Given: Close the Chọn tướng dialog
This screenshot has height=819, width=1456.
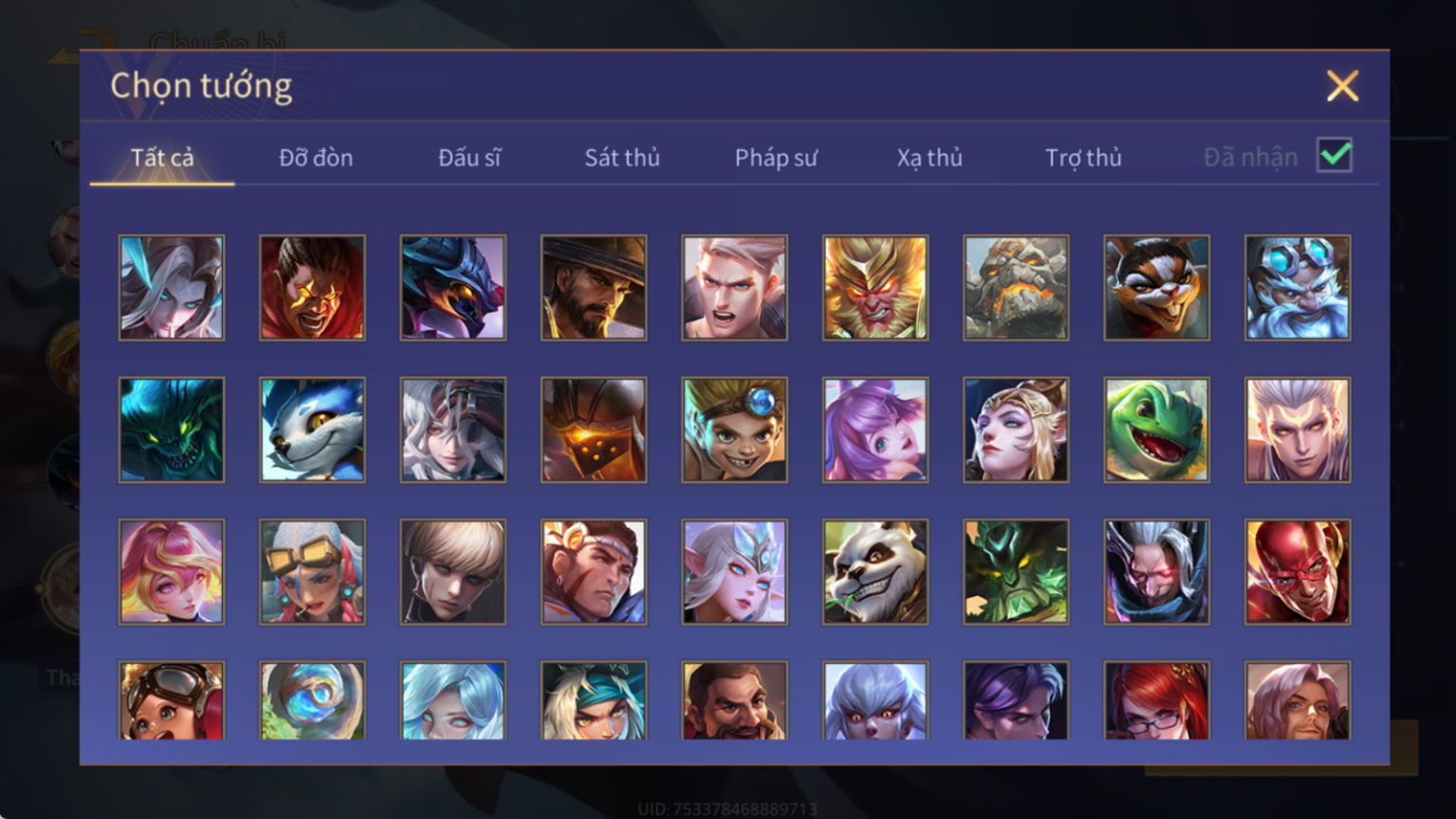Looking at the screenshot, I should point(1342,86).
